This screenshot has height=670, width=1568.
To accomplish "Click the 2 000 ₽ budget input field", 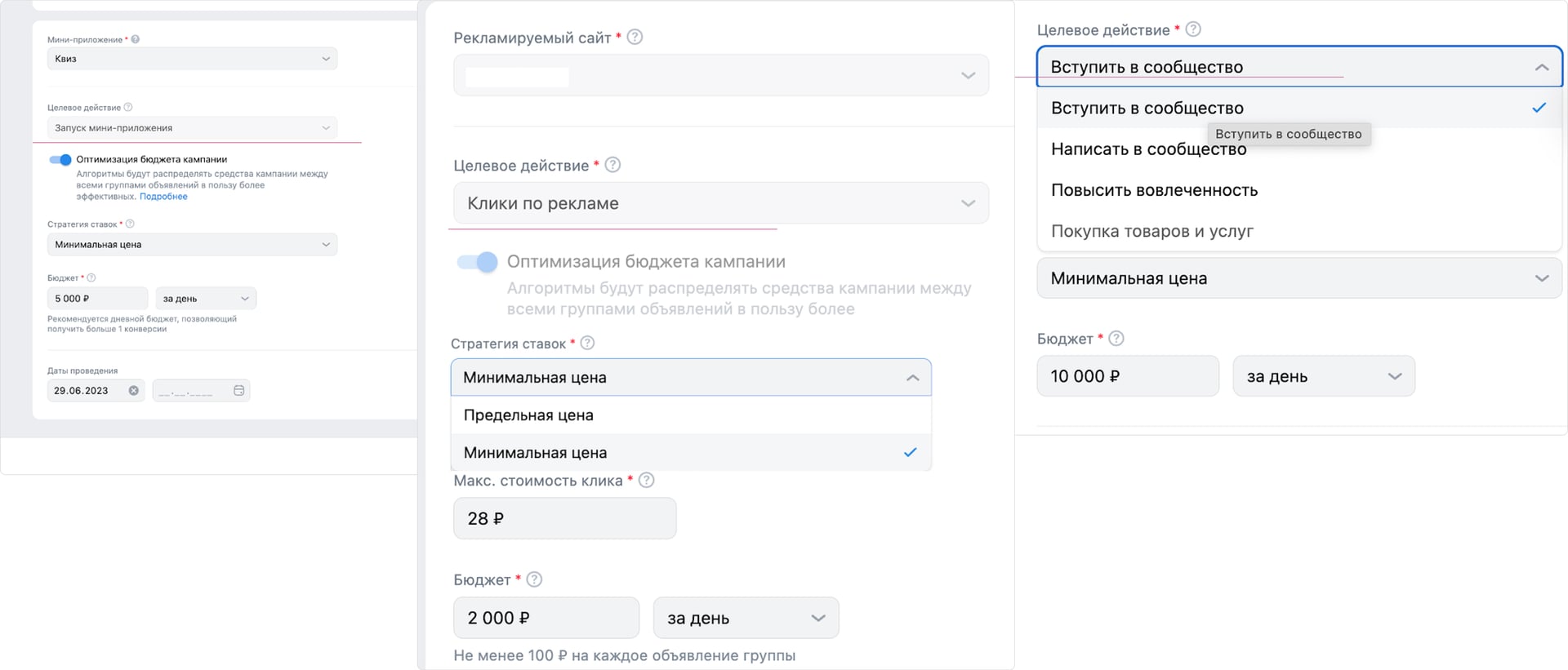I will [x=546, y=618].
